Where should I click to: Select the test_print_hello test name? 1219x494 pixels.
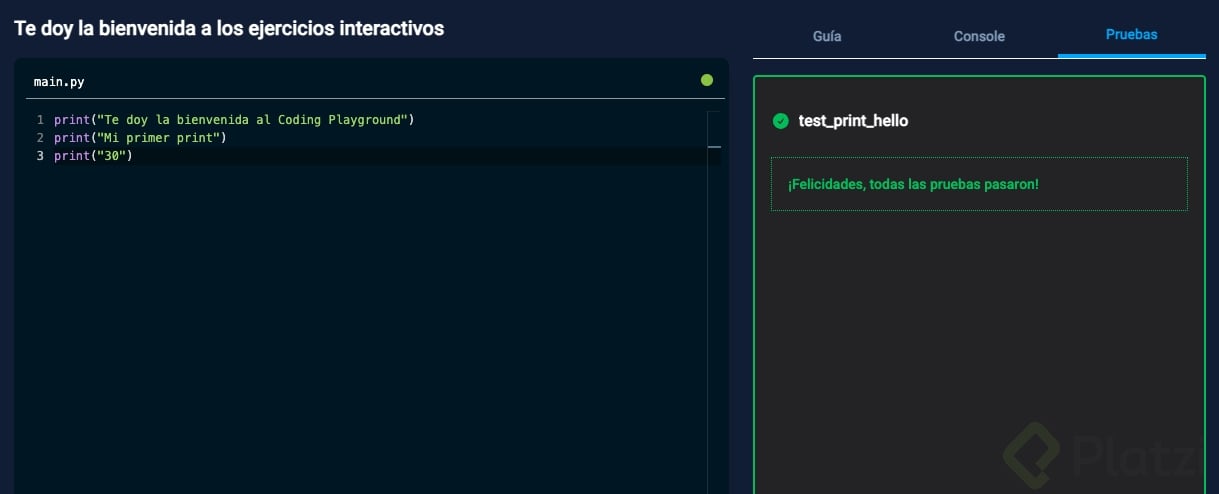853,121
